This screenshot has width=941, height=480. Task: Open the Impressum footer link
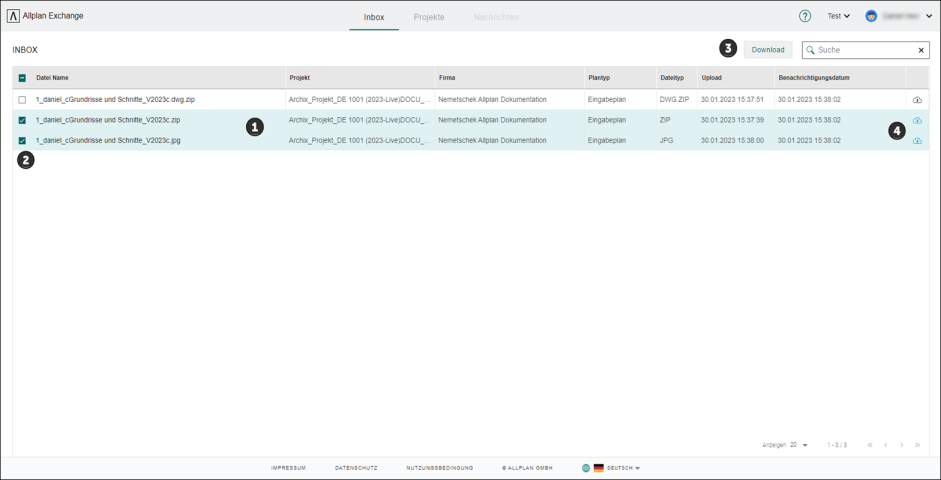[x=288, y=468]
